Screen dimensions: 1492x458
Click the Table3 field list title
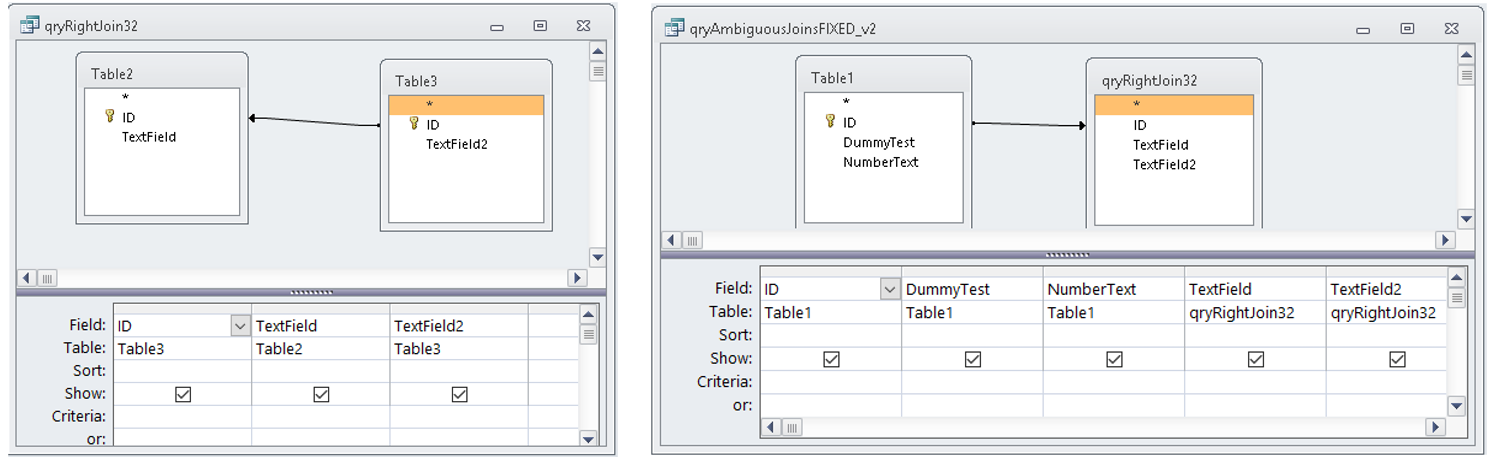pyautogui.click(x=416, y=81)
